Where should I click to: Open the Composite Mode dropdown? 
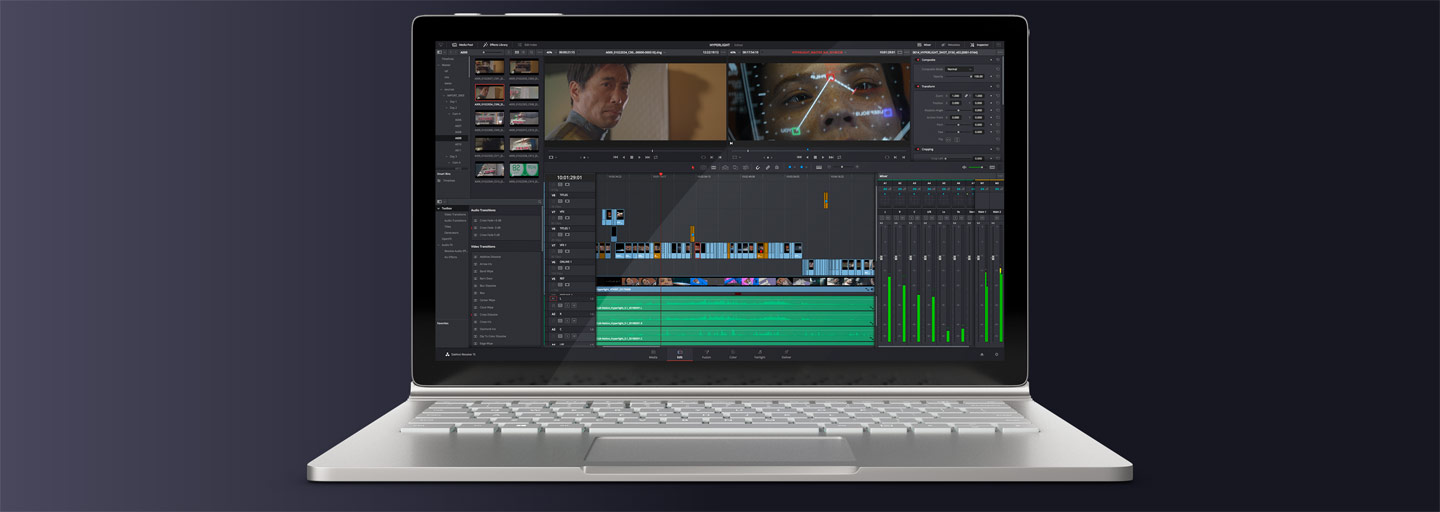(x=958, y=69)
